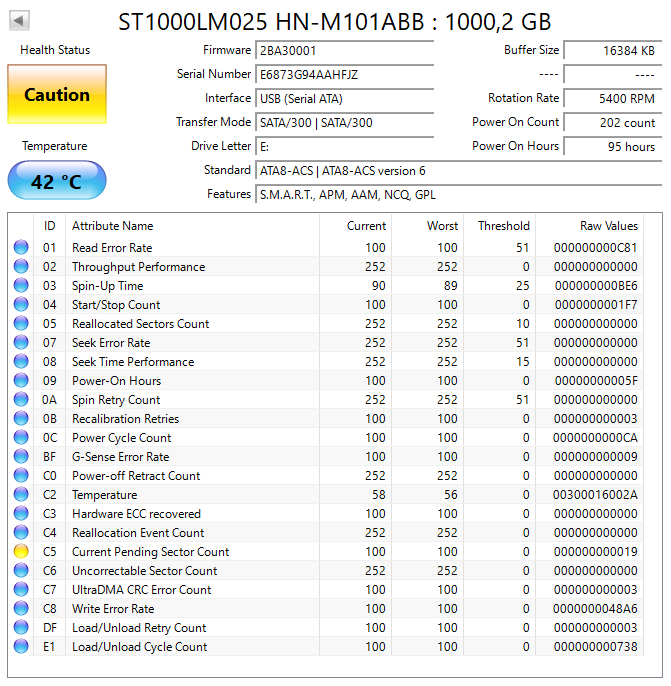
Task: Click the blue status icon for Reallocated Sectors Count
Action: click(21, 324)
